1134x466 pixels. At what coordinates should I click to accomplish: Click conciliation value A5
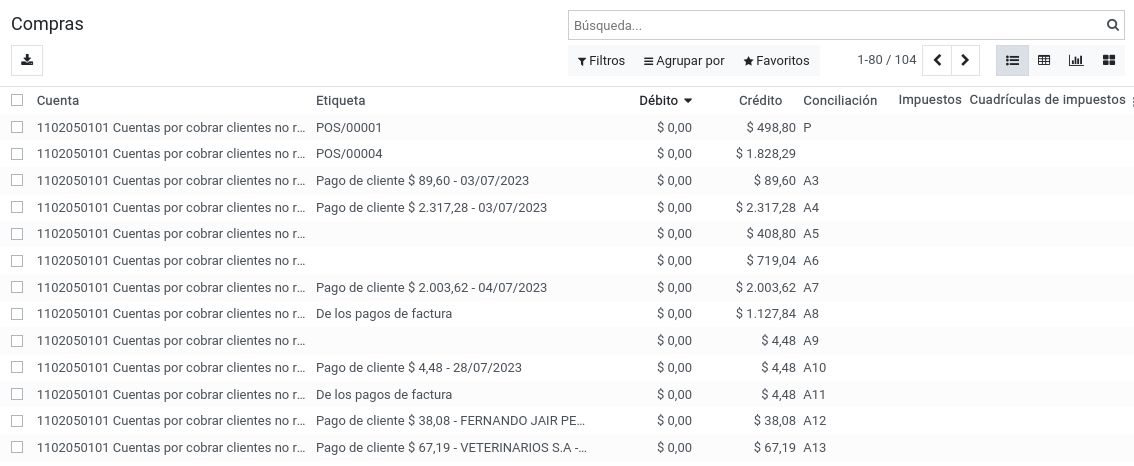811,234
